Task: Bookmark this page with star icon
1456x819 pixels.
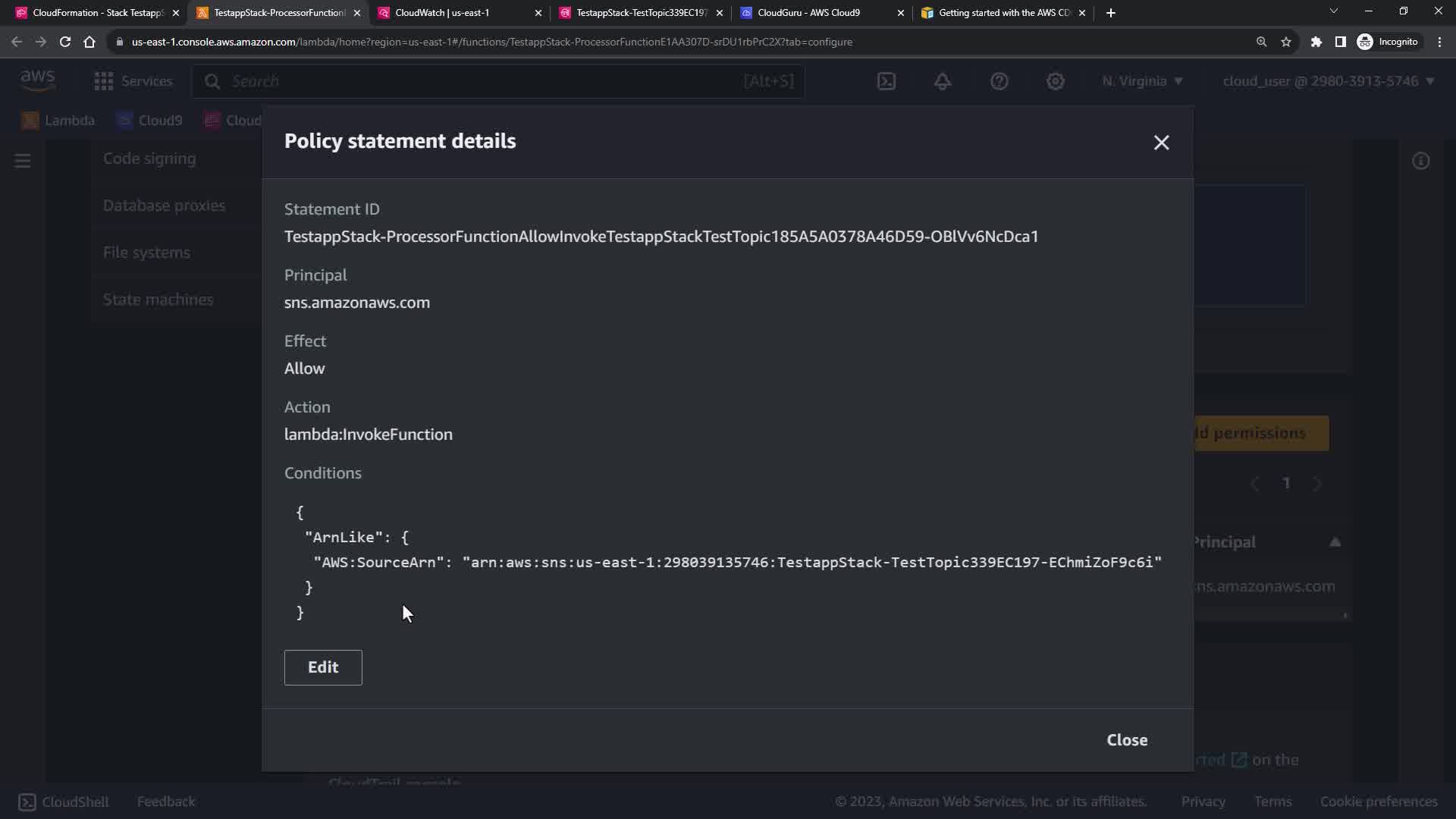Action: [x=1286, y=42]
